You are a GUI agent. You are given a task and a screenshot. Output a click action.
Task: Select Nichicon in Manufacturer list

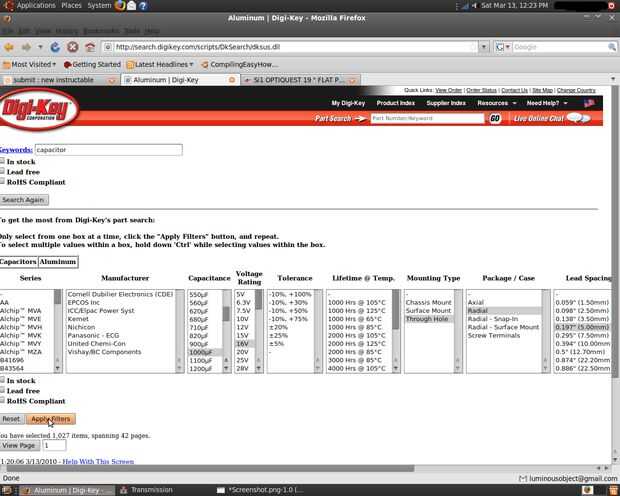click(81, 327)
